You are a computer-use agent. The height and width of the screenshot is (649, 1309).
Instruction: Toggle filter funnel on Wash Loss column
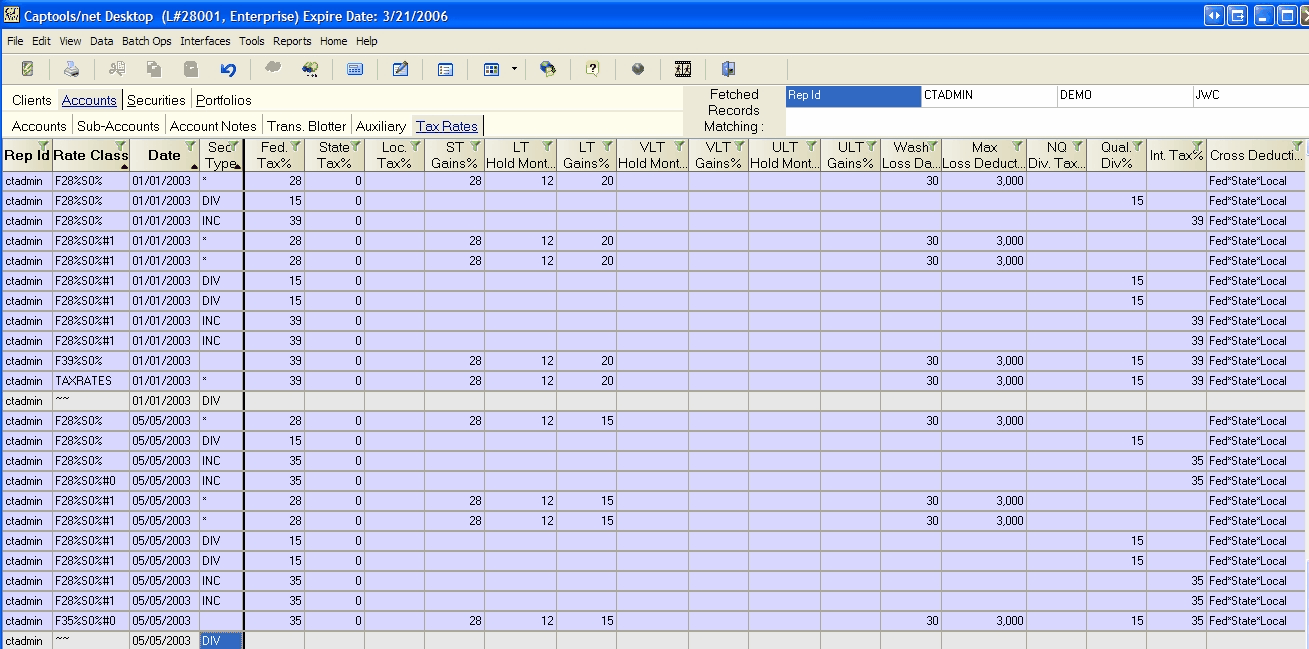point(932,147)
